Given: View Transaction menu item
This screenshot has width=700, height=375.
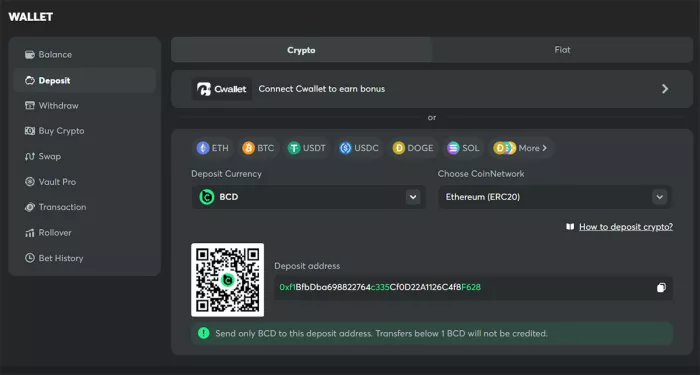Looking at the screenshot, I should pos(85,207).
